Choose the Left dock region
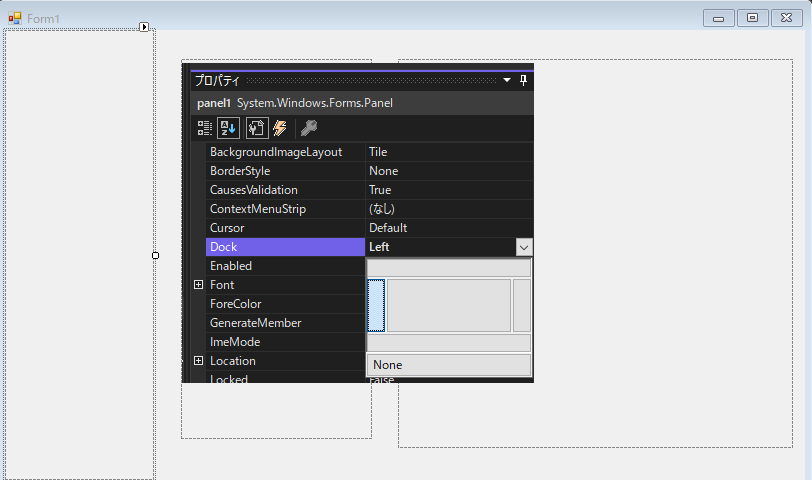Image resolution: width=812 pixels, height=480 pixels. tap(376, 306)
